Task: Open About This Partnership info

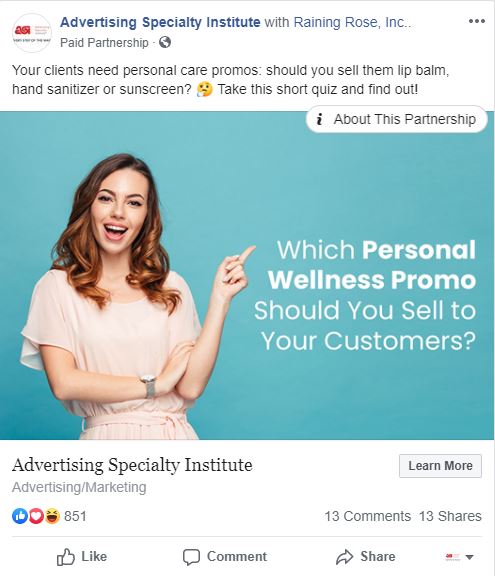Action: click(397, 119)
